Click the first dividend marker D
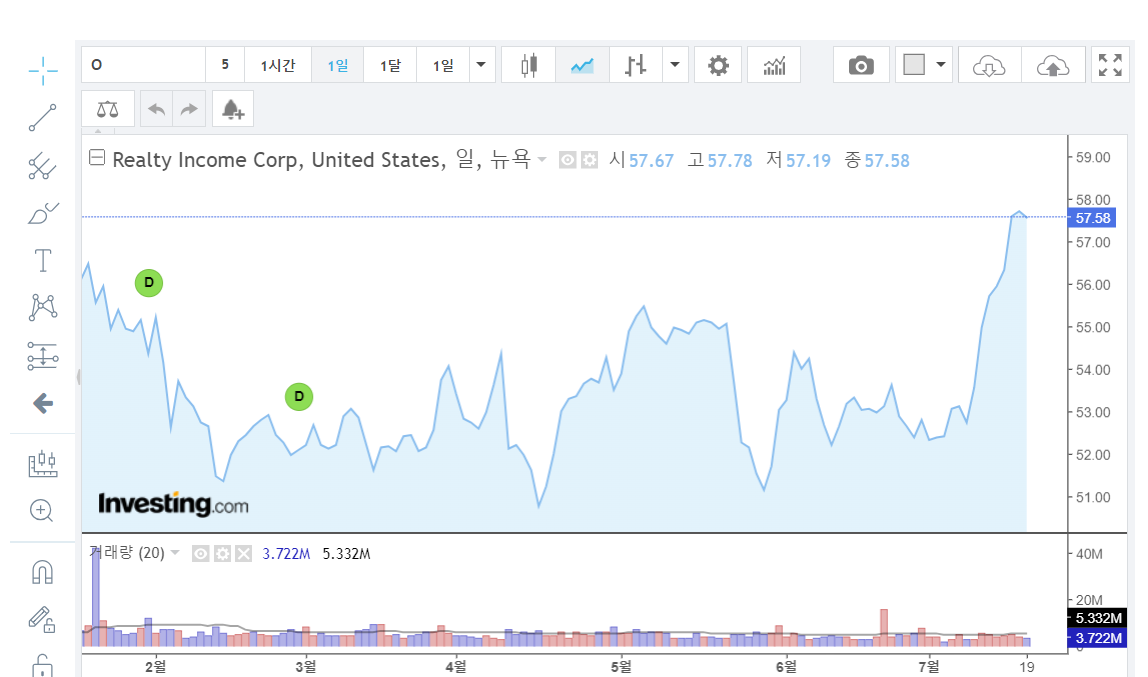Image resolution: width=1148 pixels, height=677 pixels. pos(149,283)
